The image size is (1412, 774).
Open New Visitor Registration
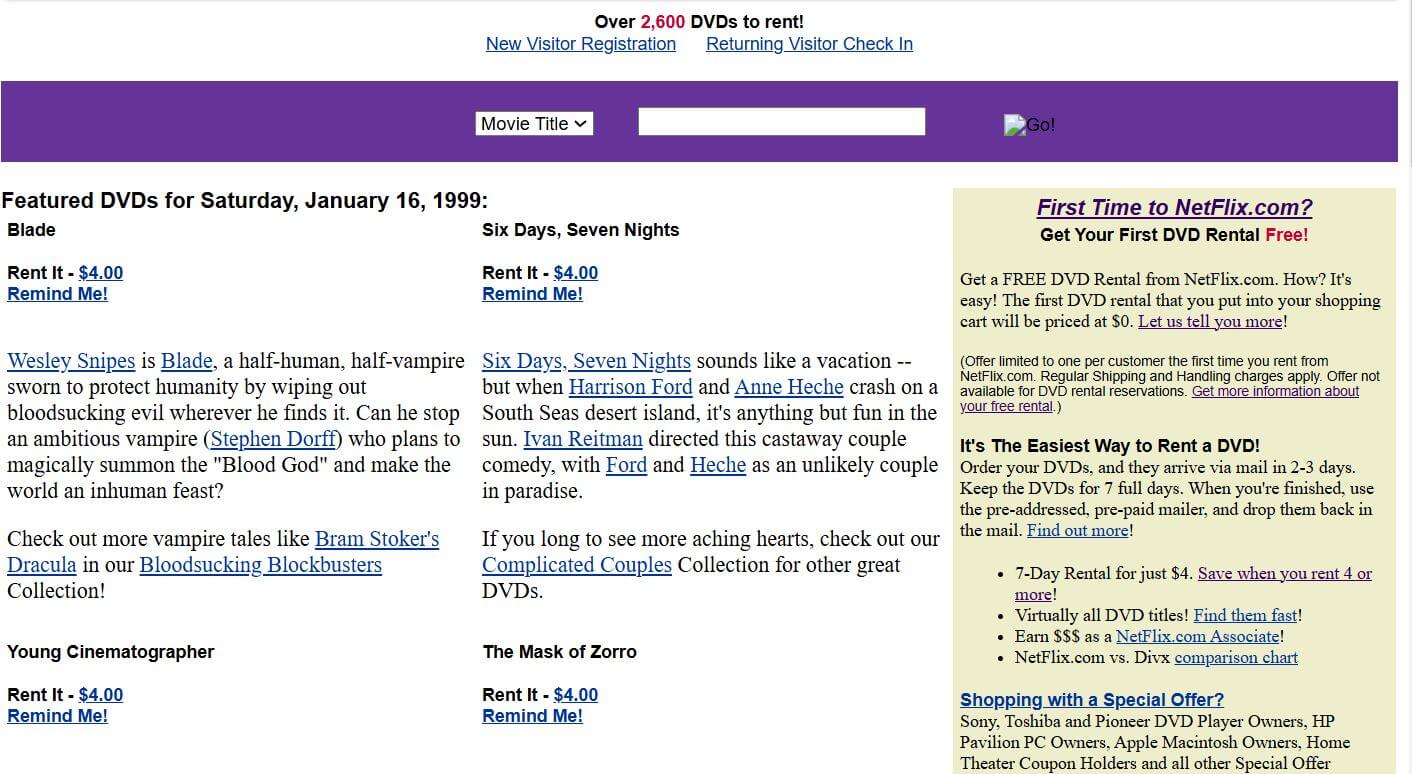[580, 44]
